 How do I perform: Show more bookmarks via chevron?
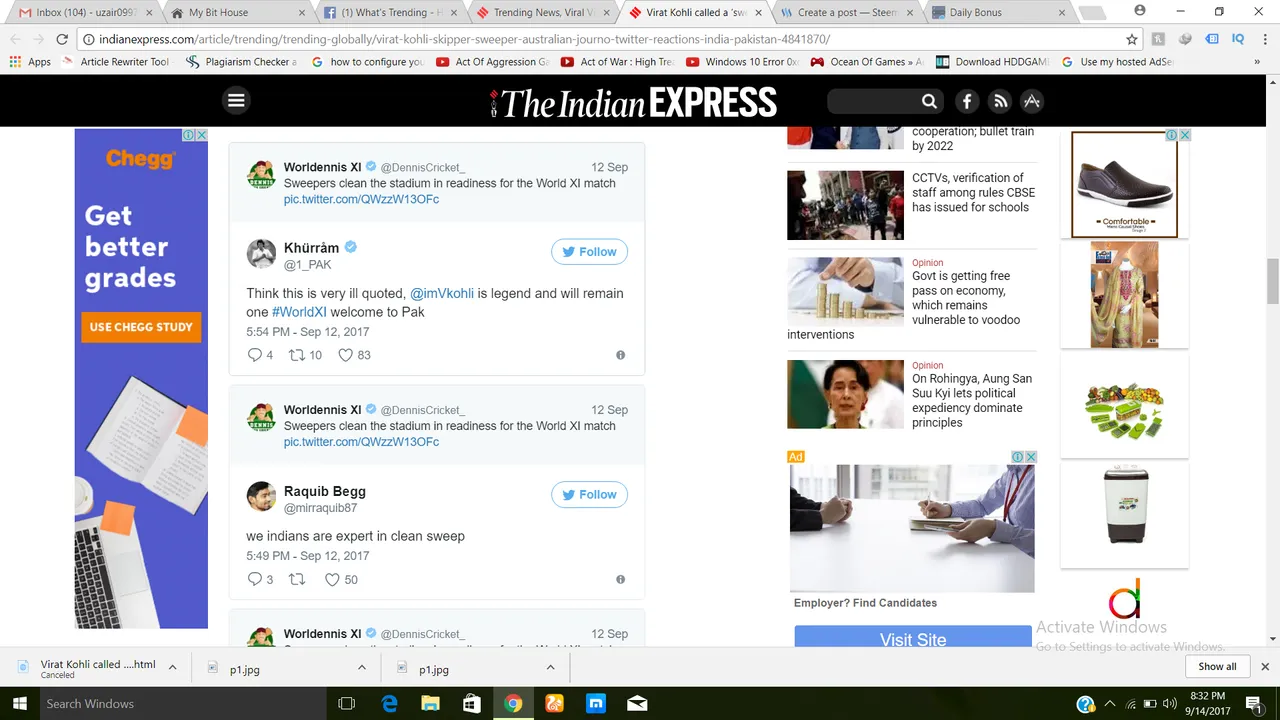(1257, 62)
